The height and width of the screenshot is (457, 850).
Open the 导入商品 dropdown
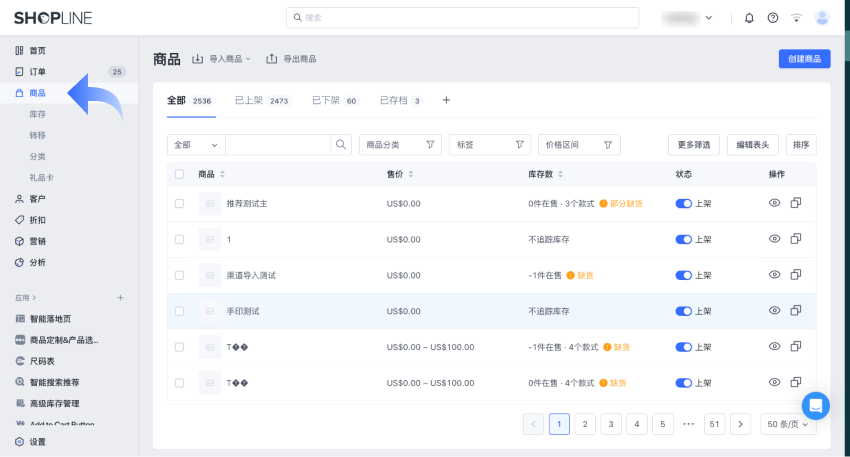[221, 59]
